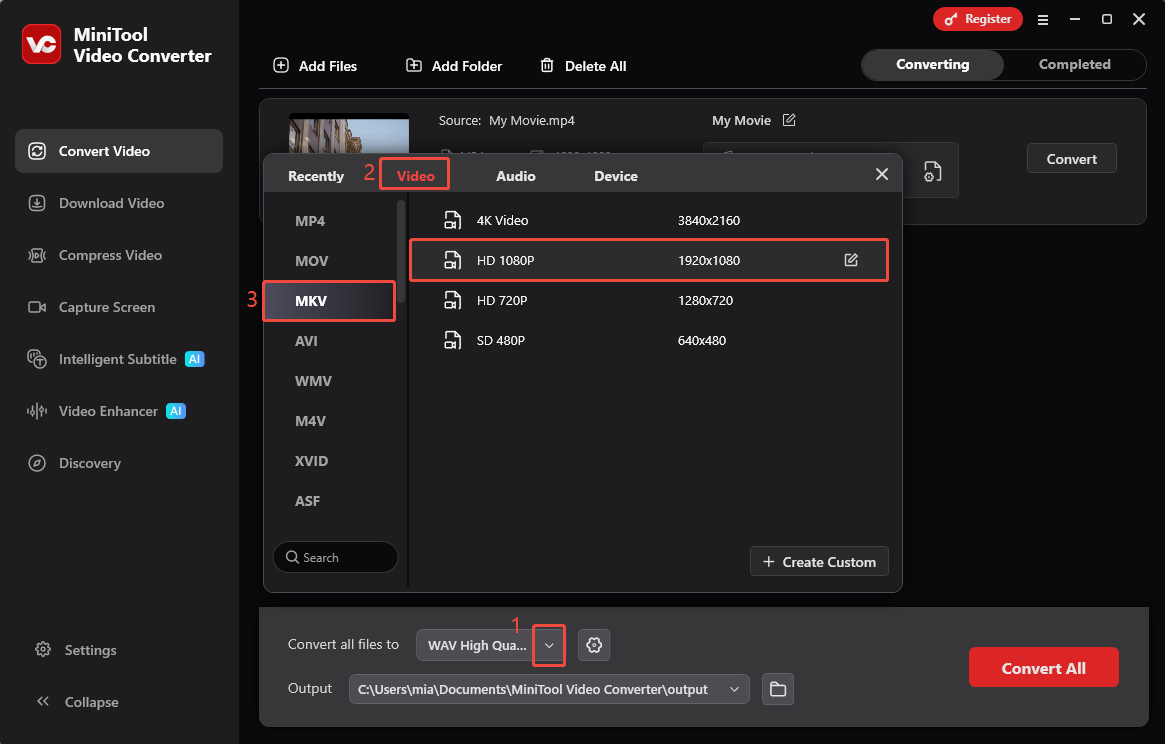Click Create Custom button

819,562
